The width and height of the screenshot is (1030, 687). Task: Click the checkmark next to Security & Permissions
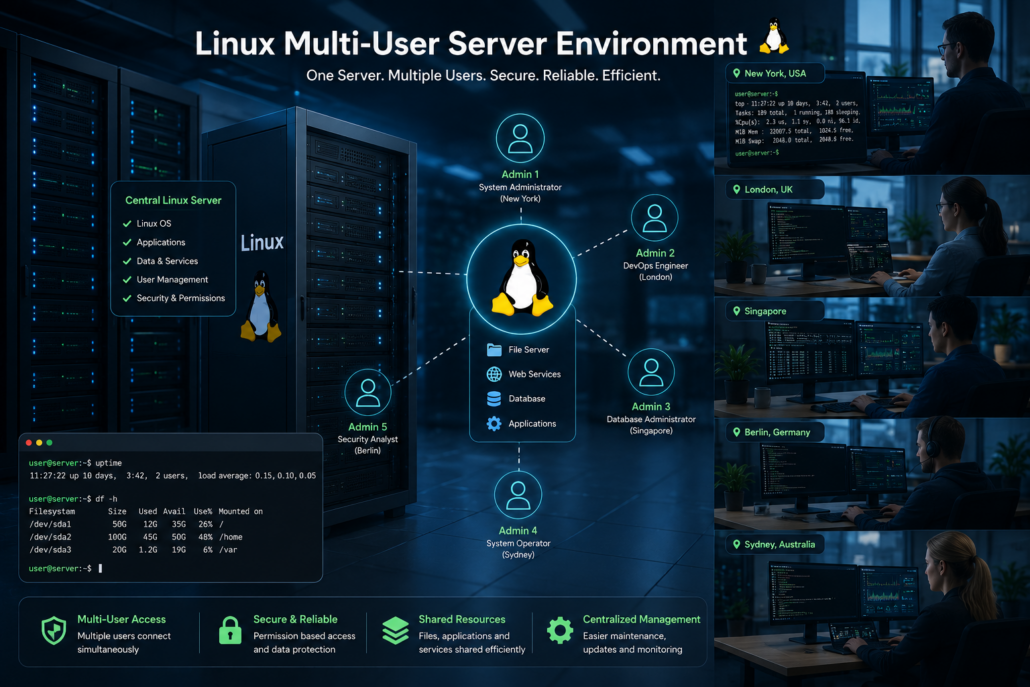pos(127,298)
